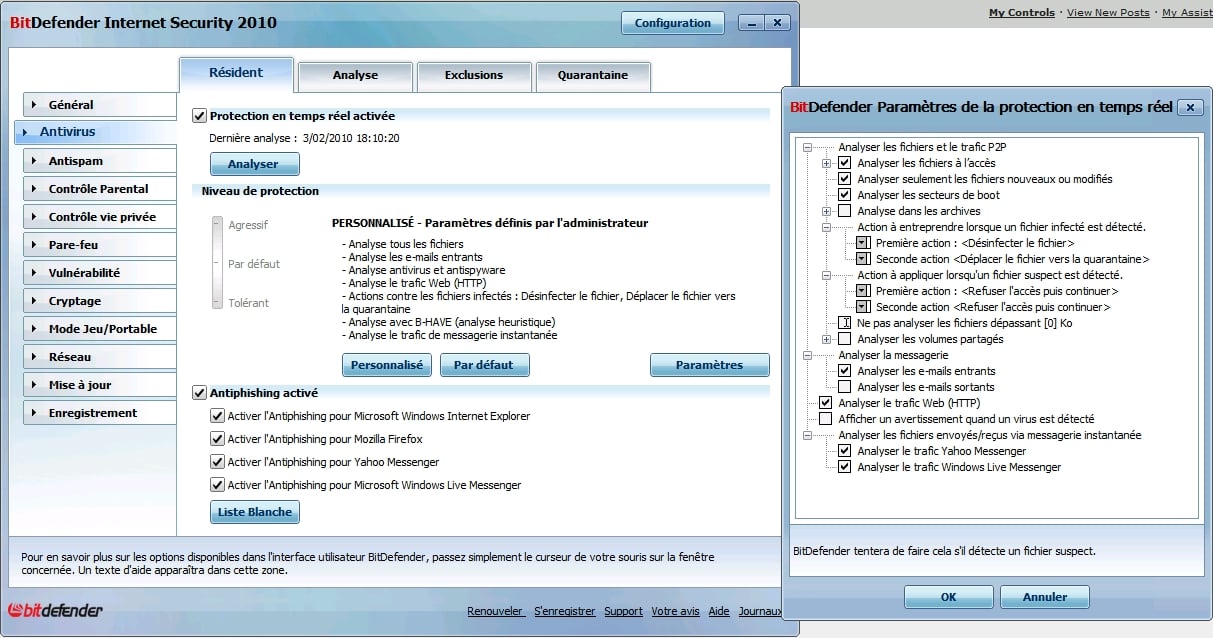Minimize the BitDefender main window
1213x638 pixels.
tap(752, 23)
